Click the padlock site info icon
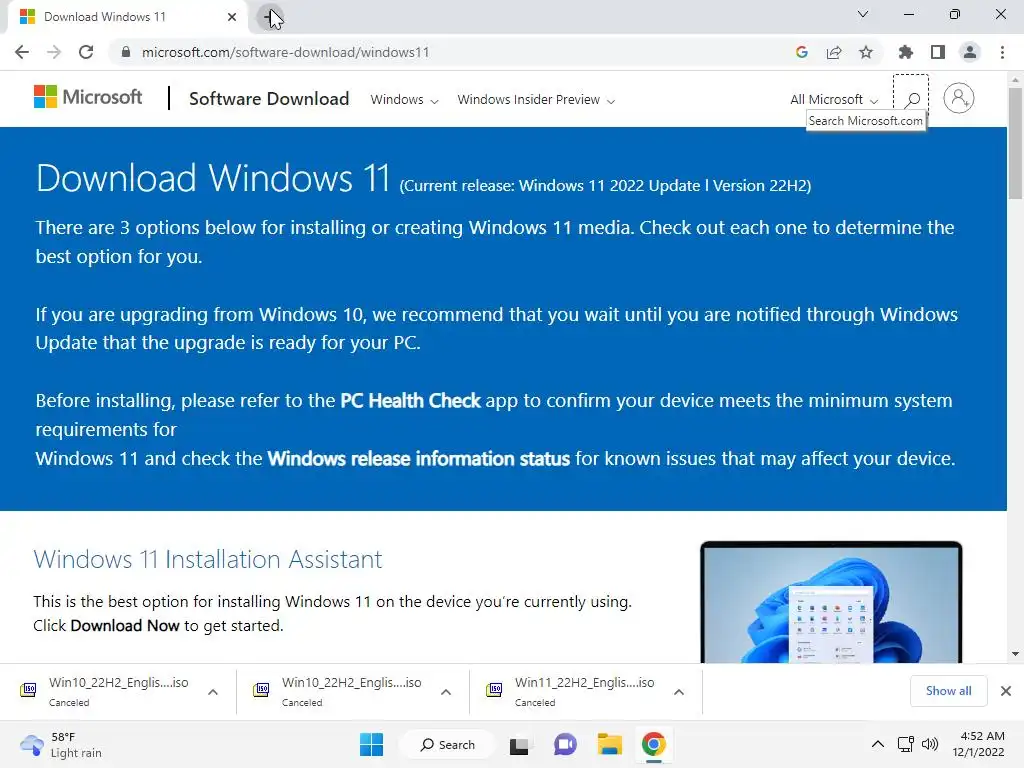This screenshot has width=1024, height=768. pos(126,52)
